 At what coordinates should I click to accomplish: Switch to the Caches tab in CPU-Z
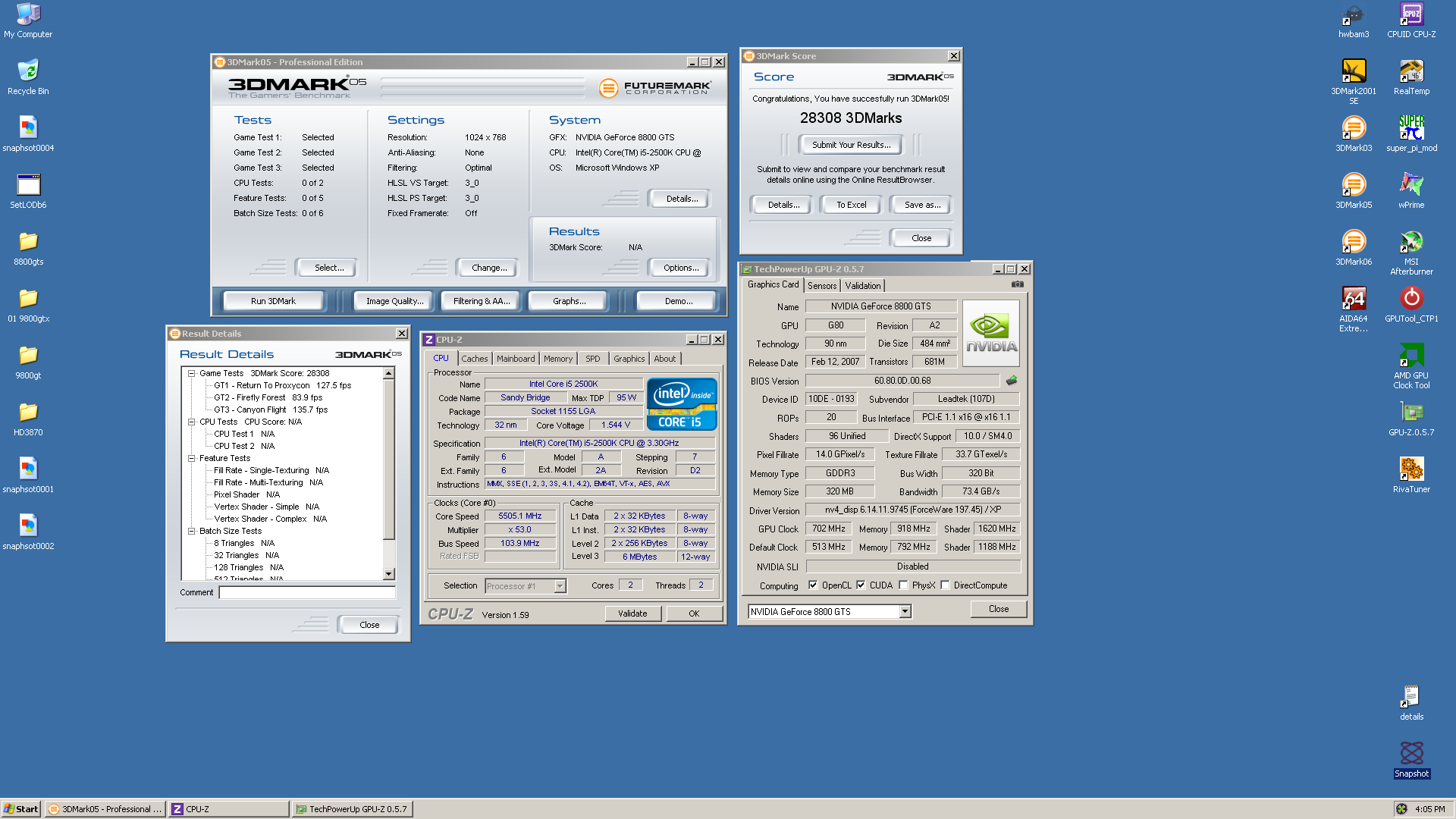pos(475,359)
